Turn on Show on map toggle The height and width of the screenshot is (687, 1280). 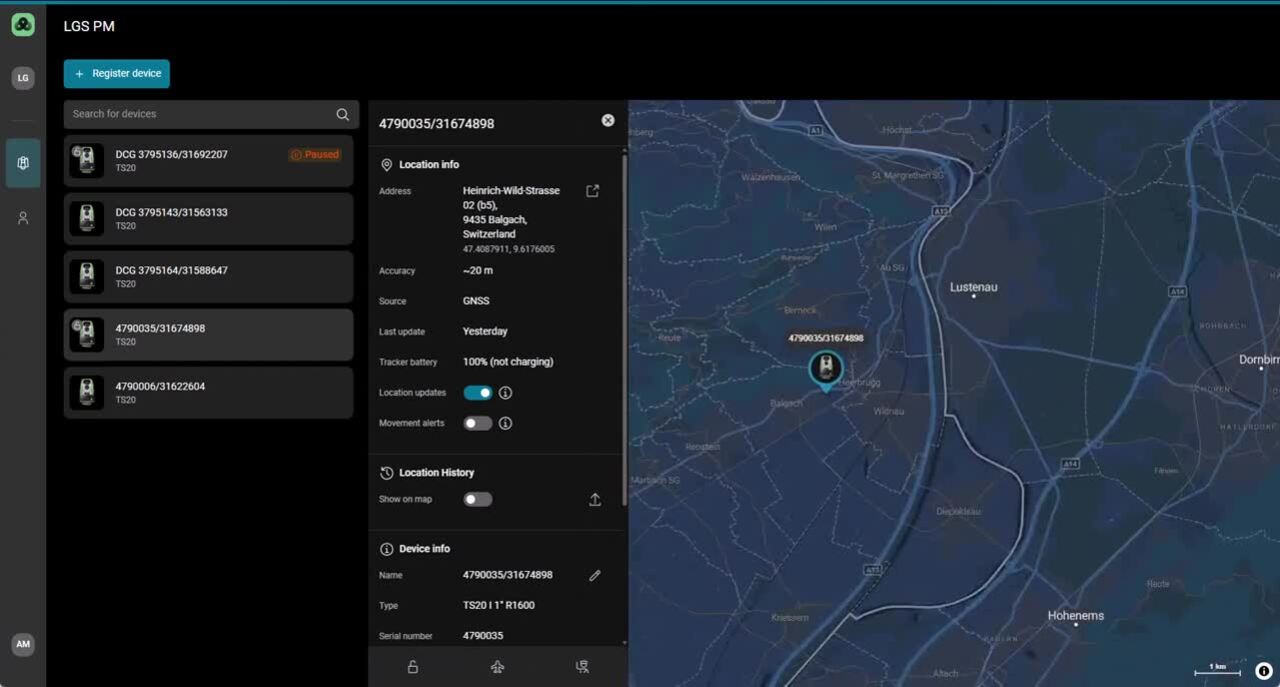click(478, 499)
